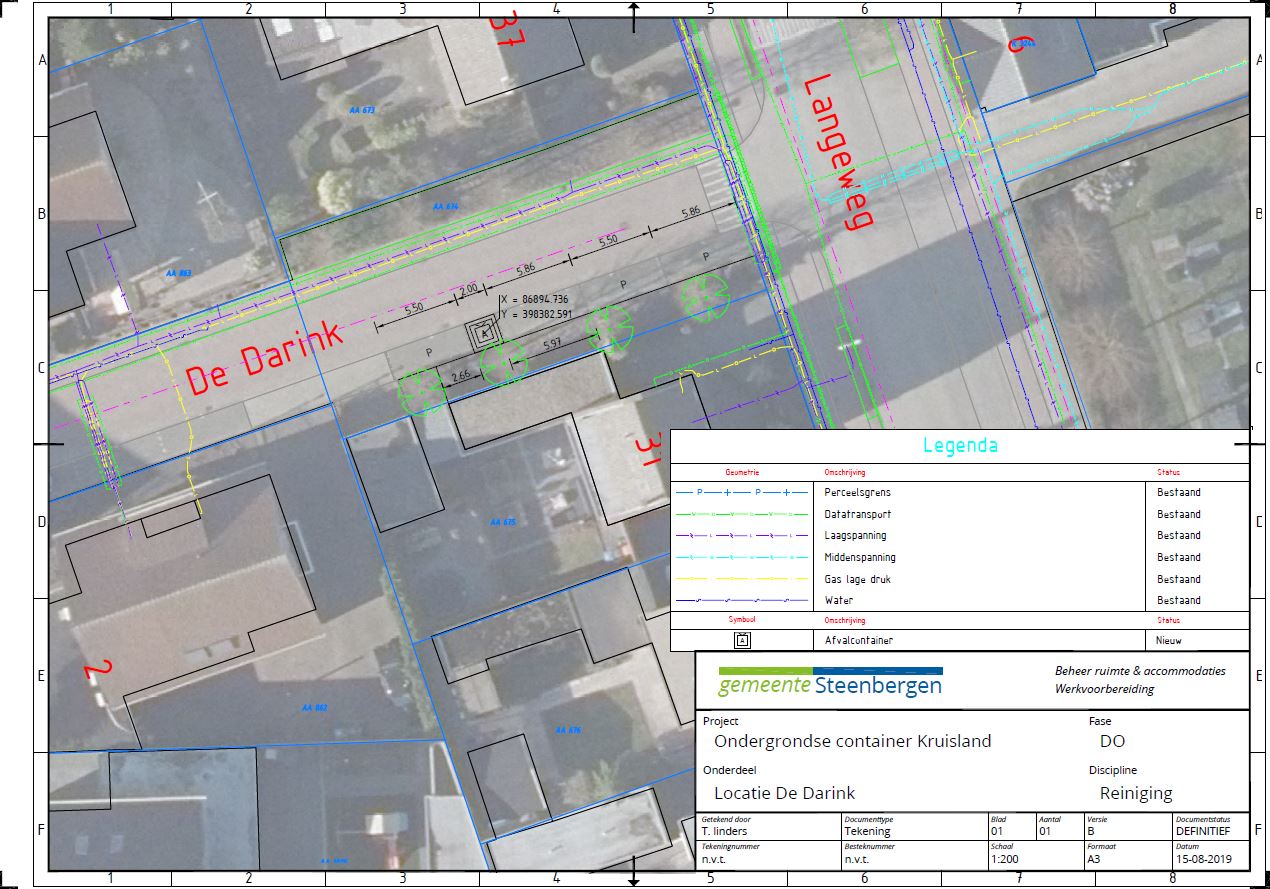Screen dimensions: 1270x889
Task: Click the Datatransport green line sample
Action: [x=741, y=514]
